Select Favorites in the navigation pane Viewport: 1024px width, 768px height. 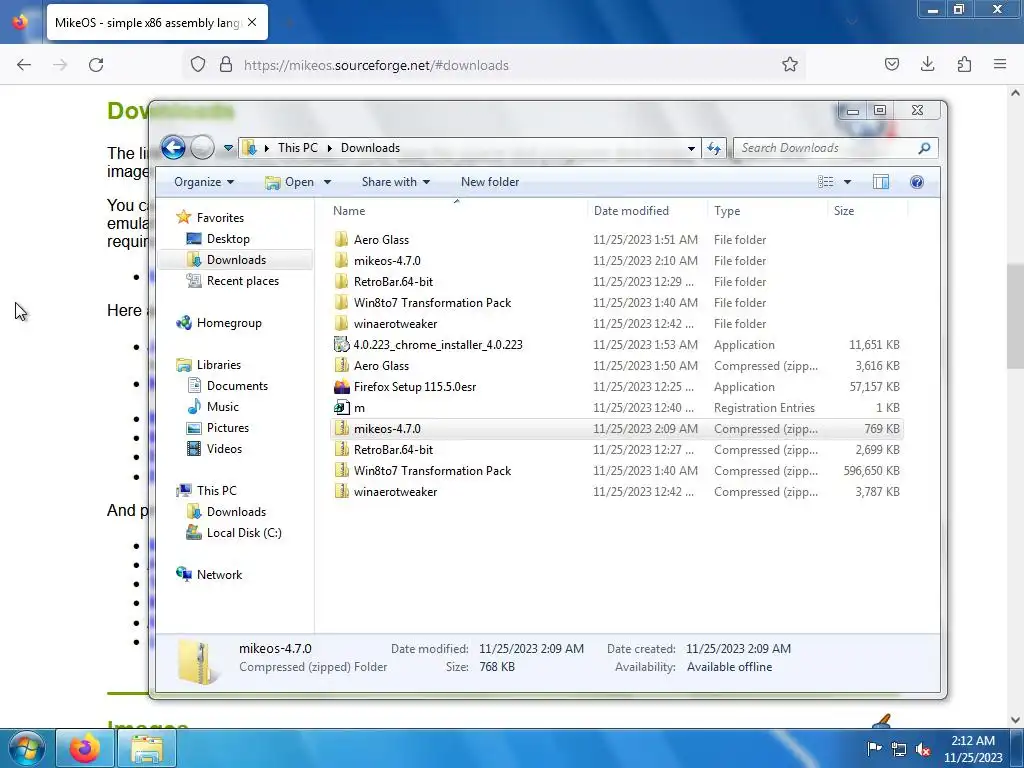pos(220,217)
